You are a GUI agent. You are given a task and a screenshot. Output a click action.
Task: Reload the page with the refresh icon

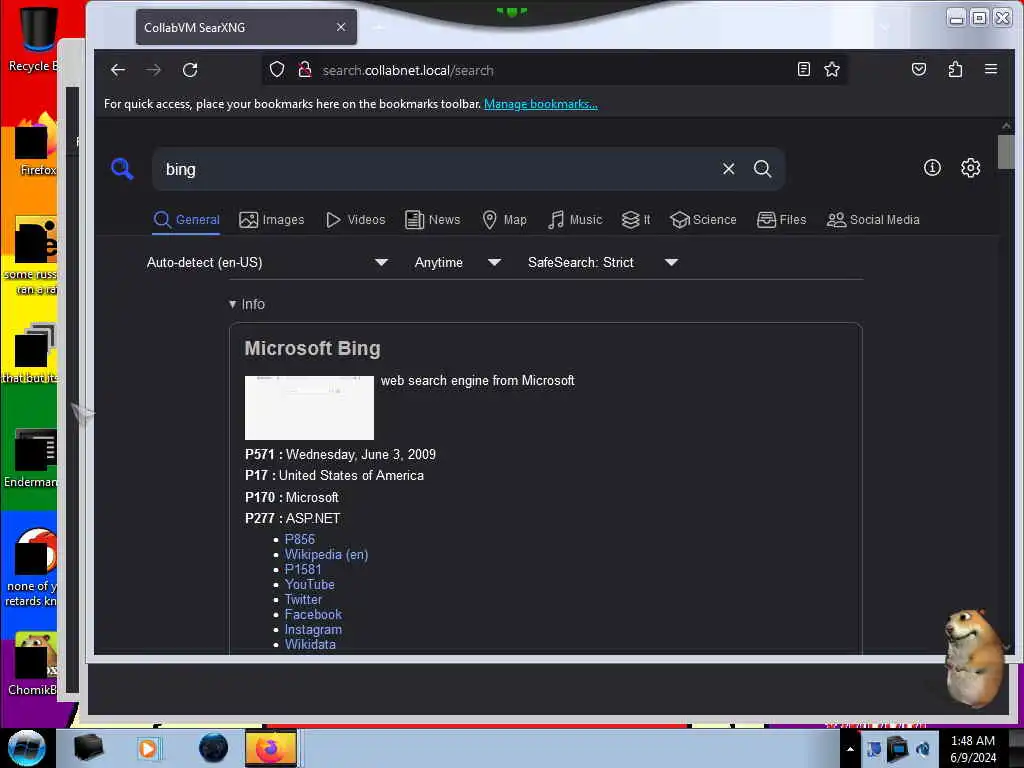coord(190,70)
